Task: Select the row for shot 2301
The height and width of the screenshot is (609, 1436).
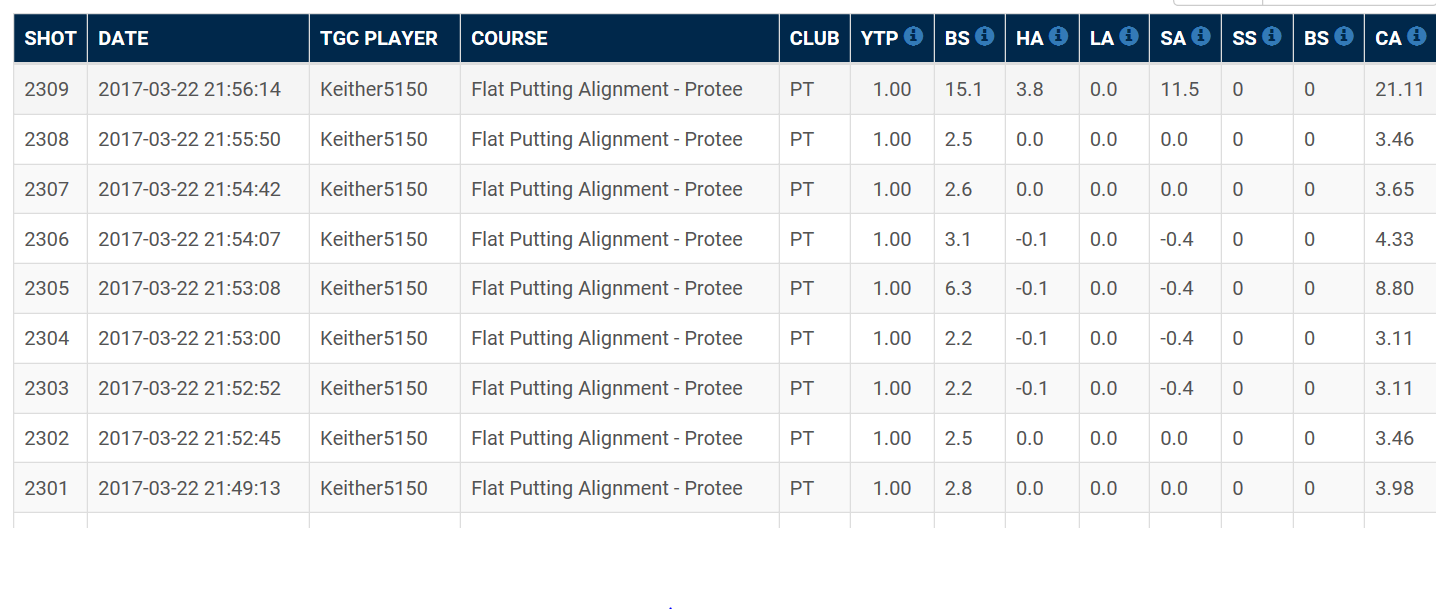Action: coord(47,488)
